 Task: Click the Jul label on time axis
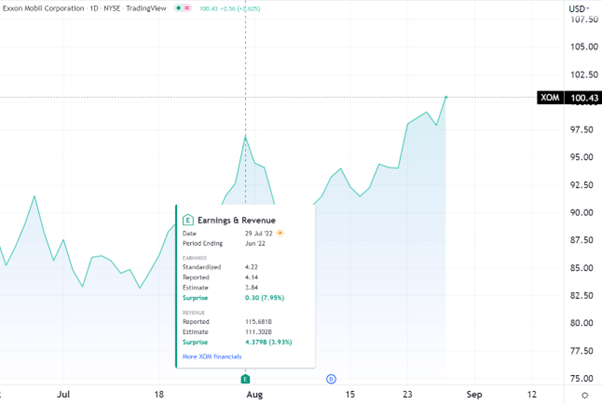coord(63,394)
